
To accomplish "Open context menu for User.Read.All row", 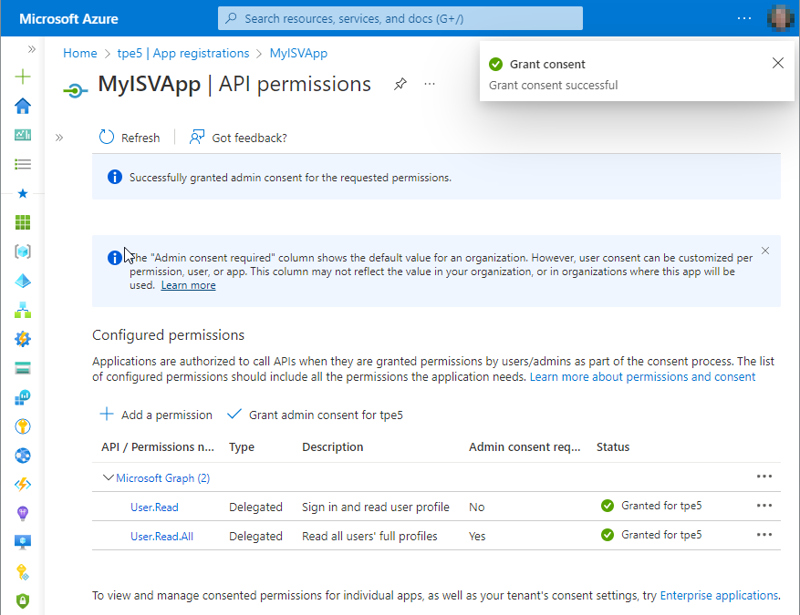I will 764,536.
